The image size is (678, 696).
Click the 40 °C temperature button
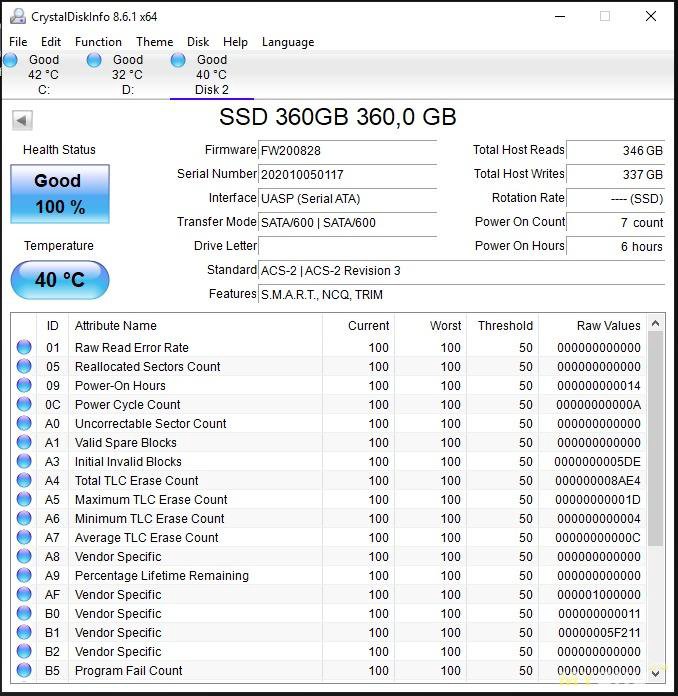click(59, 280)
